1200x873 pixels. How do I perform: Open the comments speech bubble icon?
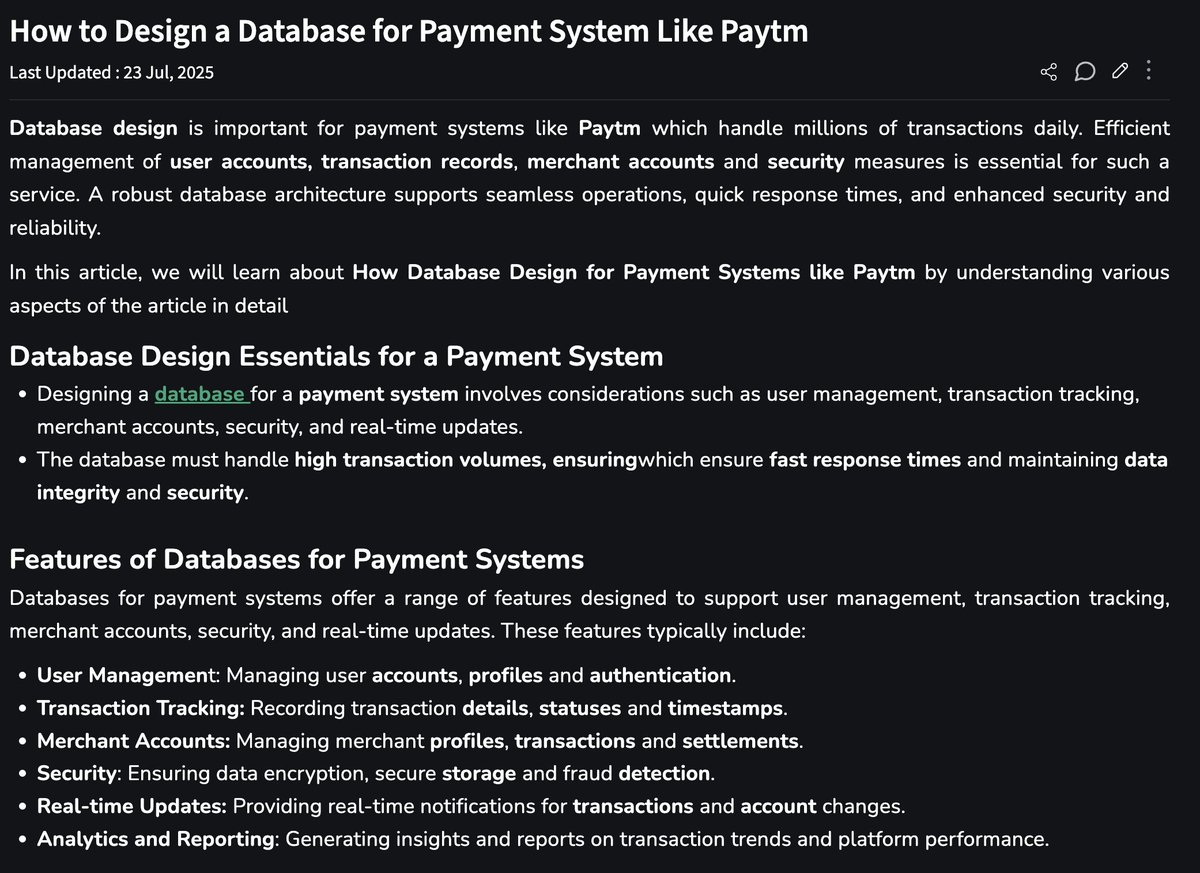[1085, 71]
